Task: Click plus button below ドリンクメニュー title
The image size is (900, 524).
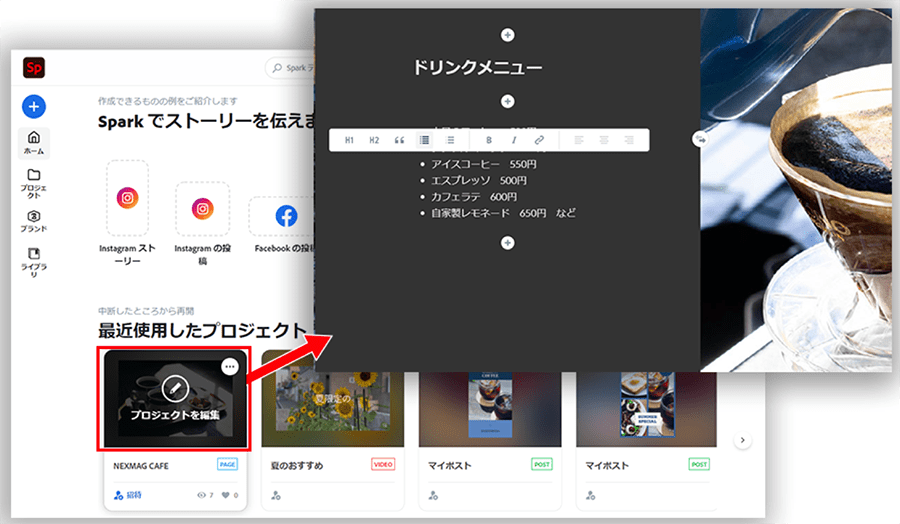Action: (x=507, y=102)
